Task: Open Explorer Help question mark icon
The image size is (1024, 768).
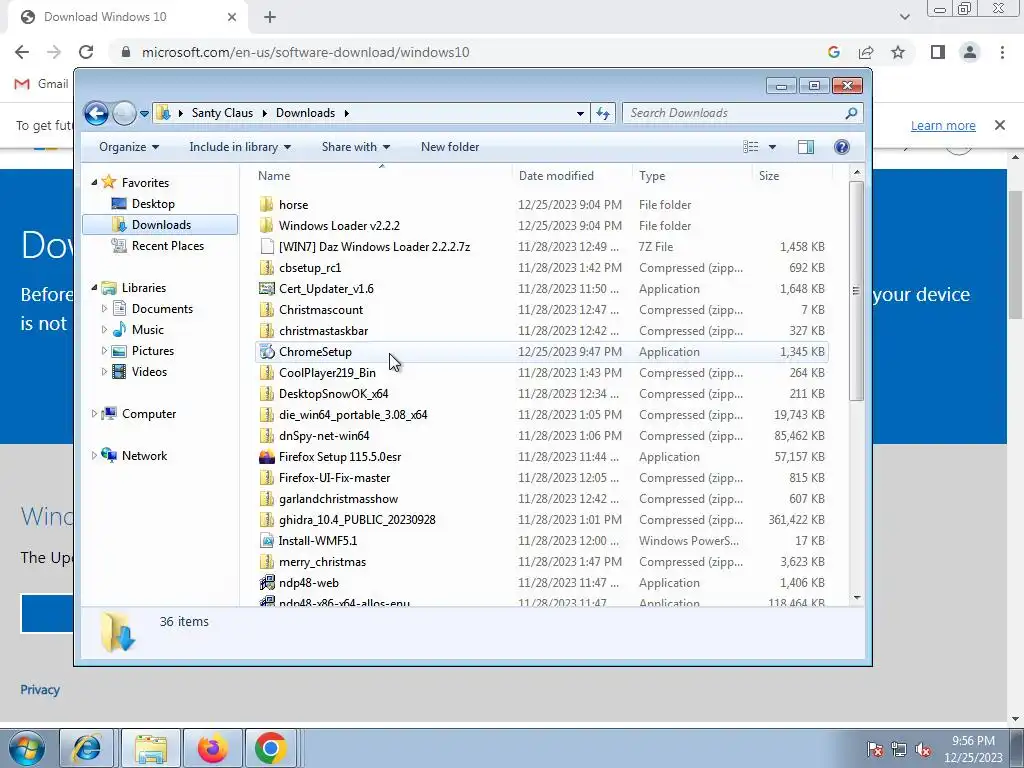Action: 842,147
